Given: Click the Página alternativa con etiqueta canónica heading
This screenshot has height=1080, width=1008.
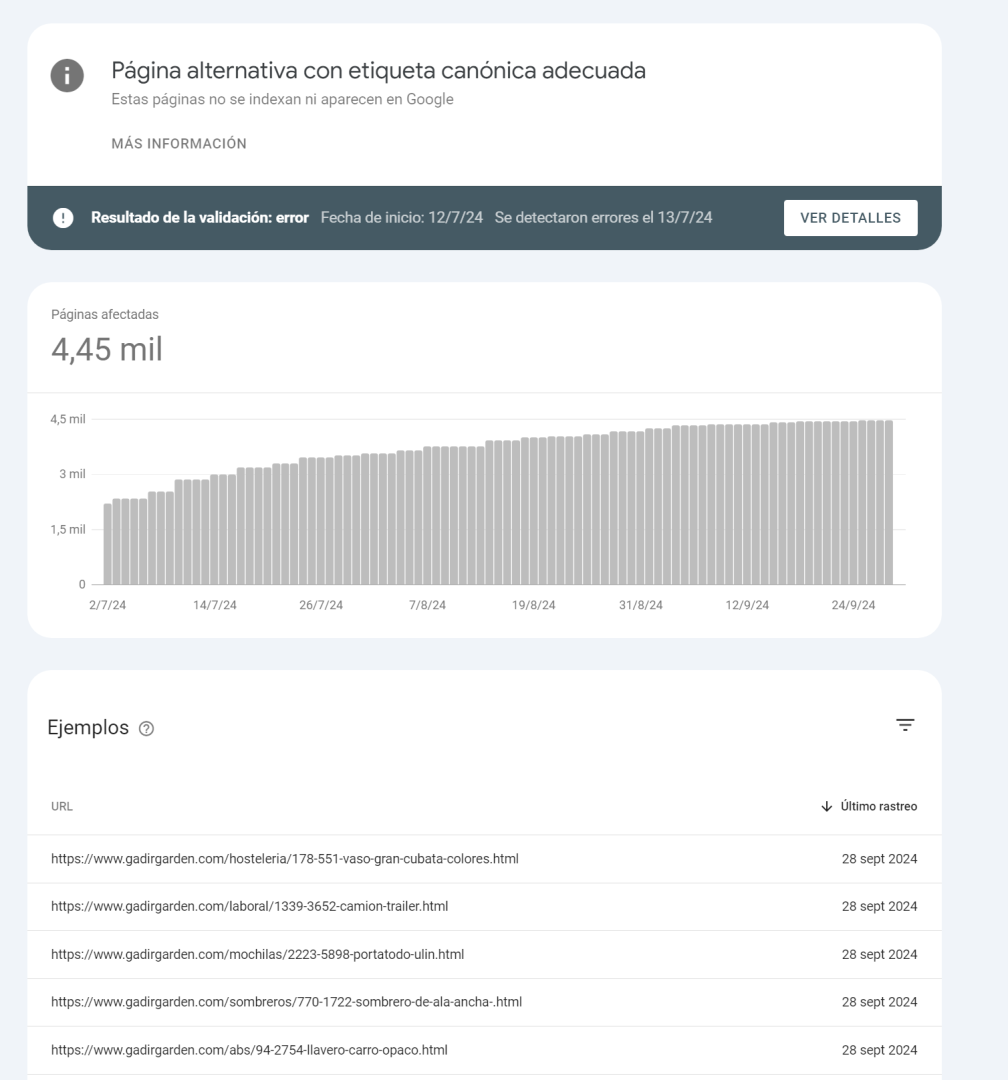Looking at the screenshot, I should coord(378,71).
